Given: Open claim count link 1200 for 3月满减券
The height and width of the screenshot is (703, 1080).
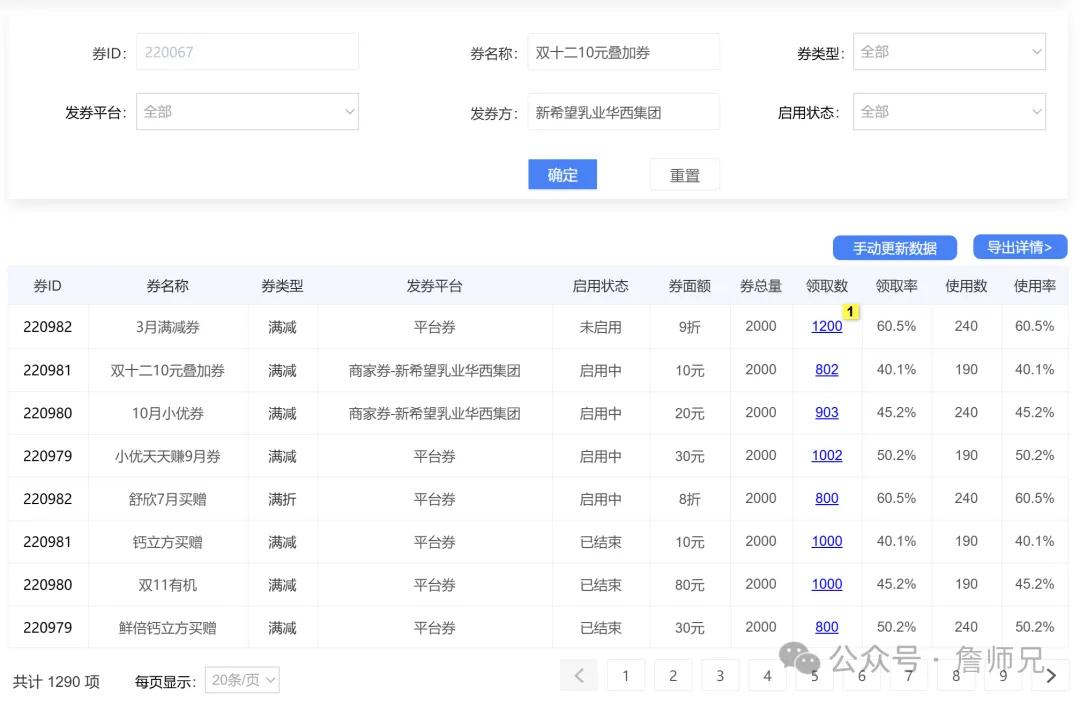Looking at the screenshot, I should tap(826, 326).
